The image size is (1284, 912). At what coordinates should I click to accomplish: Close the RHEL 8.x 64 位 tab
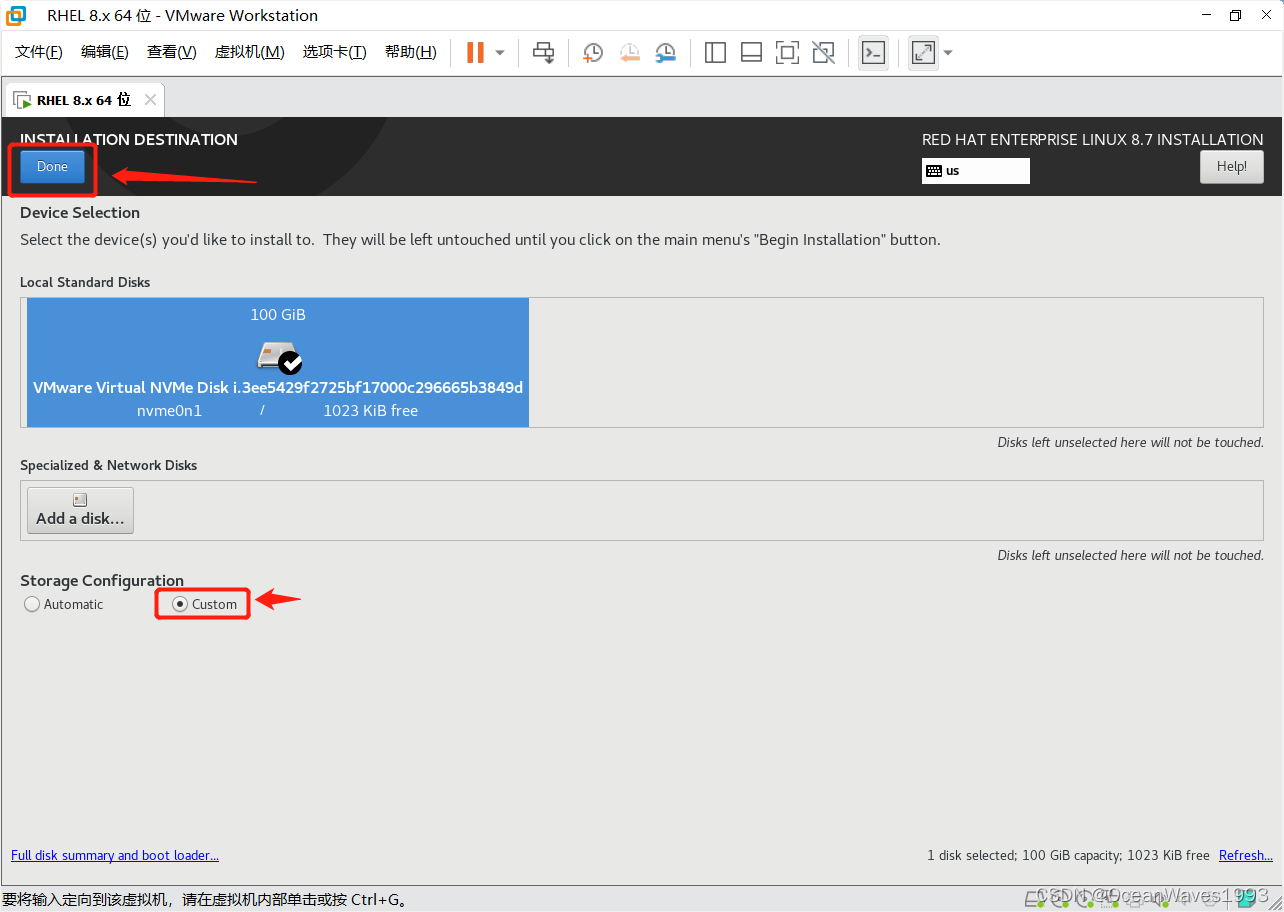pos(150,100)
